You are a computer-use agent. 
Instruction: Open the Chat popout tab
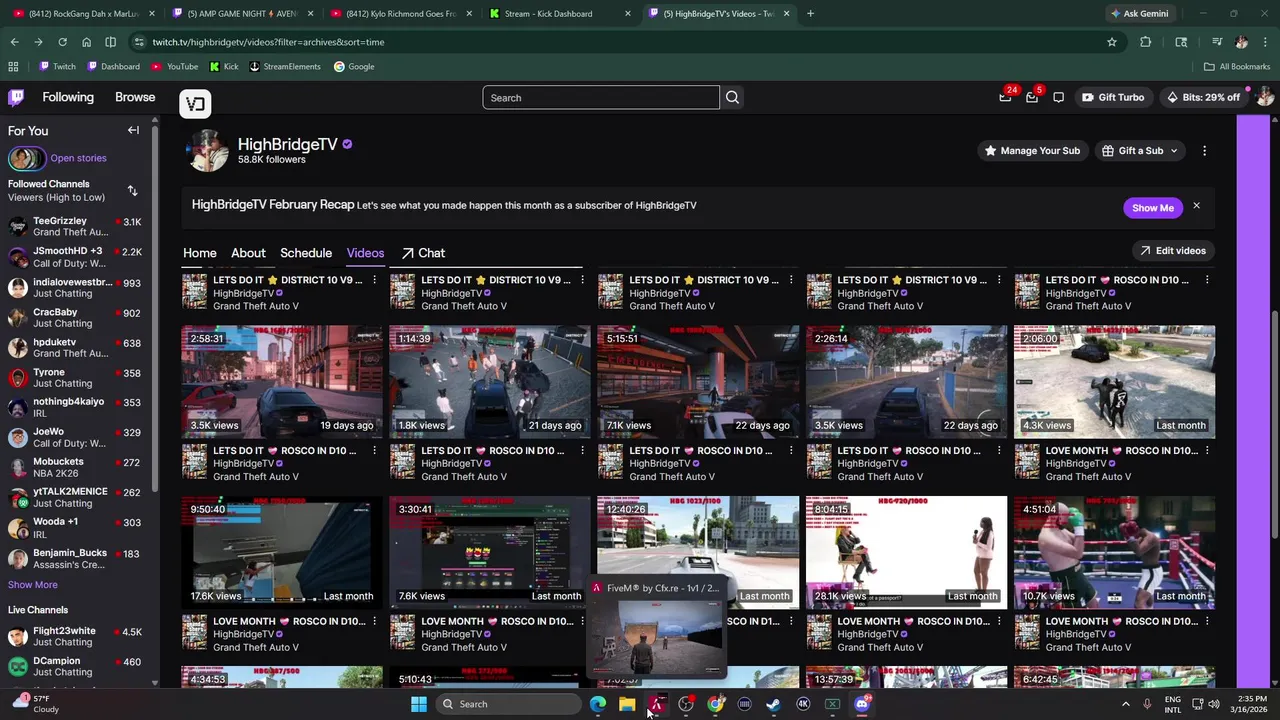[423, 253]
